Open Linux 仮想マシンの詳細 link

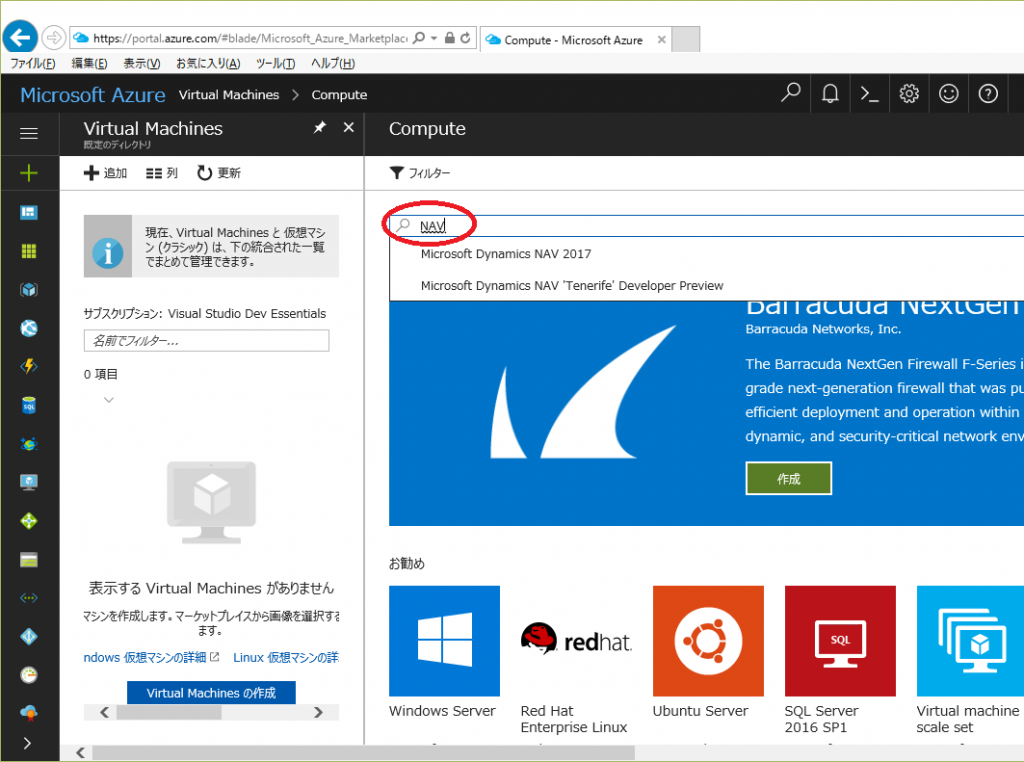pos(286,657)
